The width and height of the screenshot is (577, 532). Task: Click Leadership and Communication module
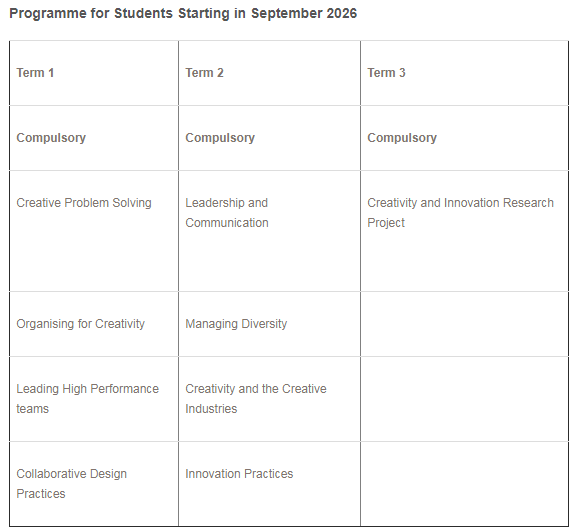pyautogui.click(x=227, y=213)
